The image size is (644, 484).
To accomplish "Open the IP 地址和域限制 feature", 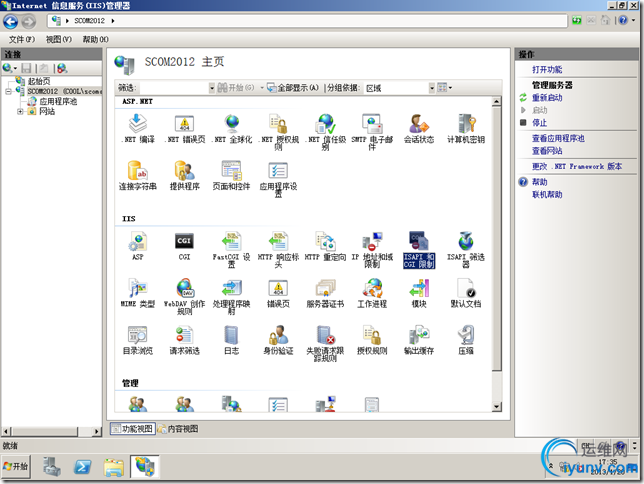I will click(372, 249).
